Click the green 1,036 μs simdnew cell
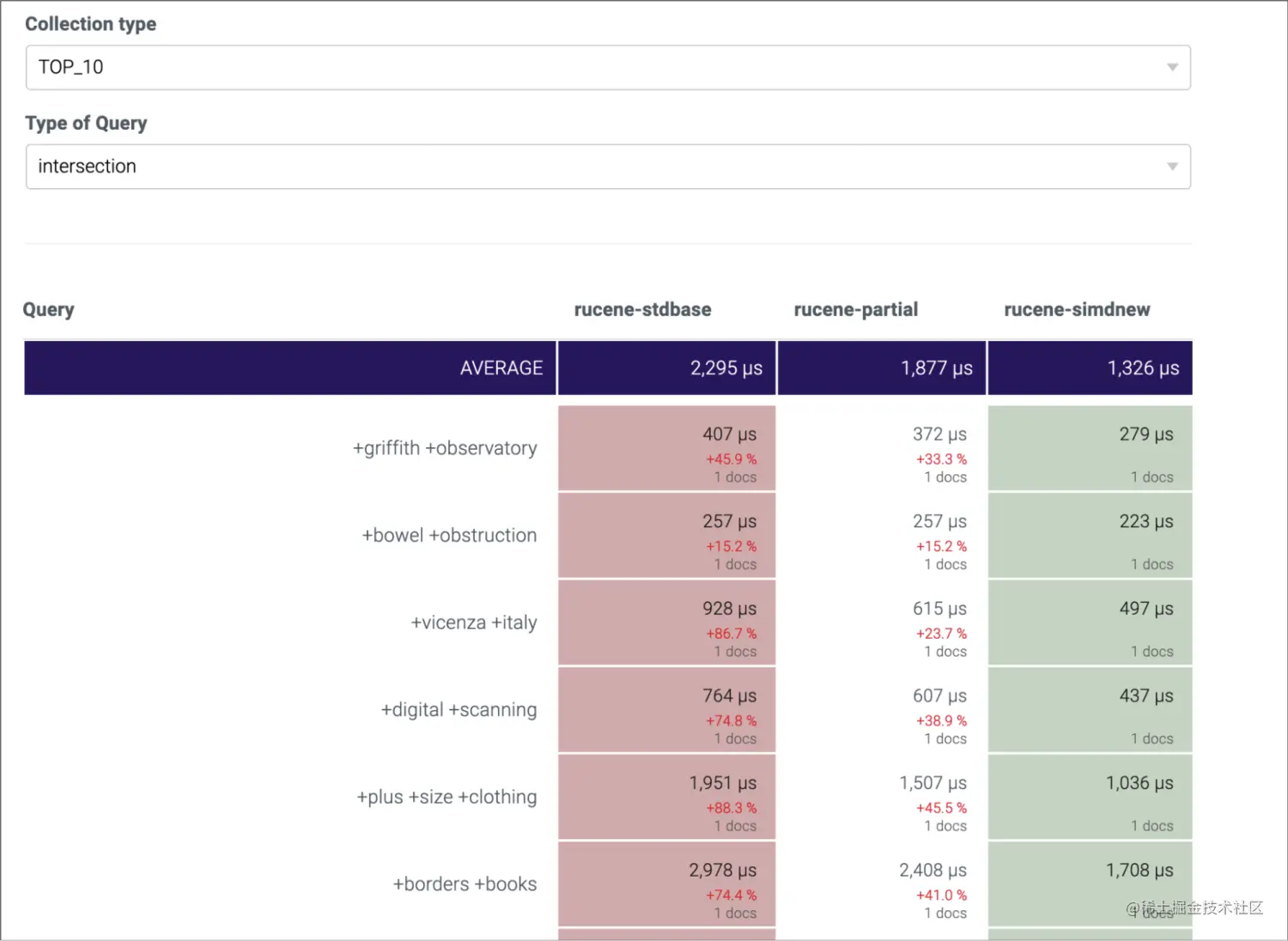Viewport: 1288px width, 941px height. click(x=1090, y=797)
